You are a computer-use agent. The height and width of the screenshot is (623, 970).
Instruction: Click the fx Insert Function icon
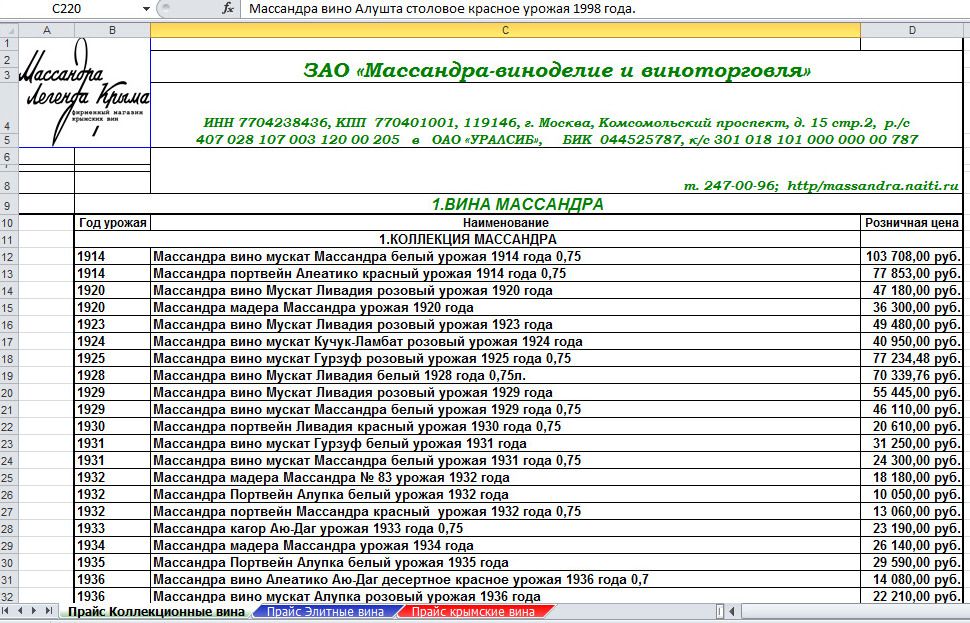coord(228,9)
